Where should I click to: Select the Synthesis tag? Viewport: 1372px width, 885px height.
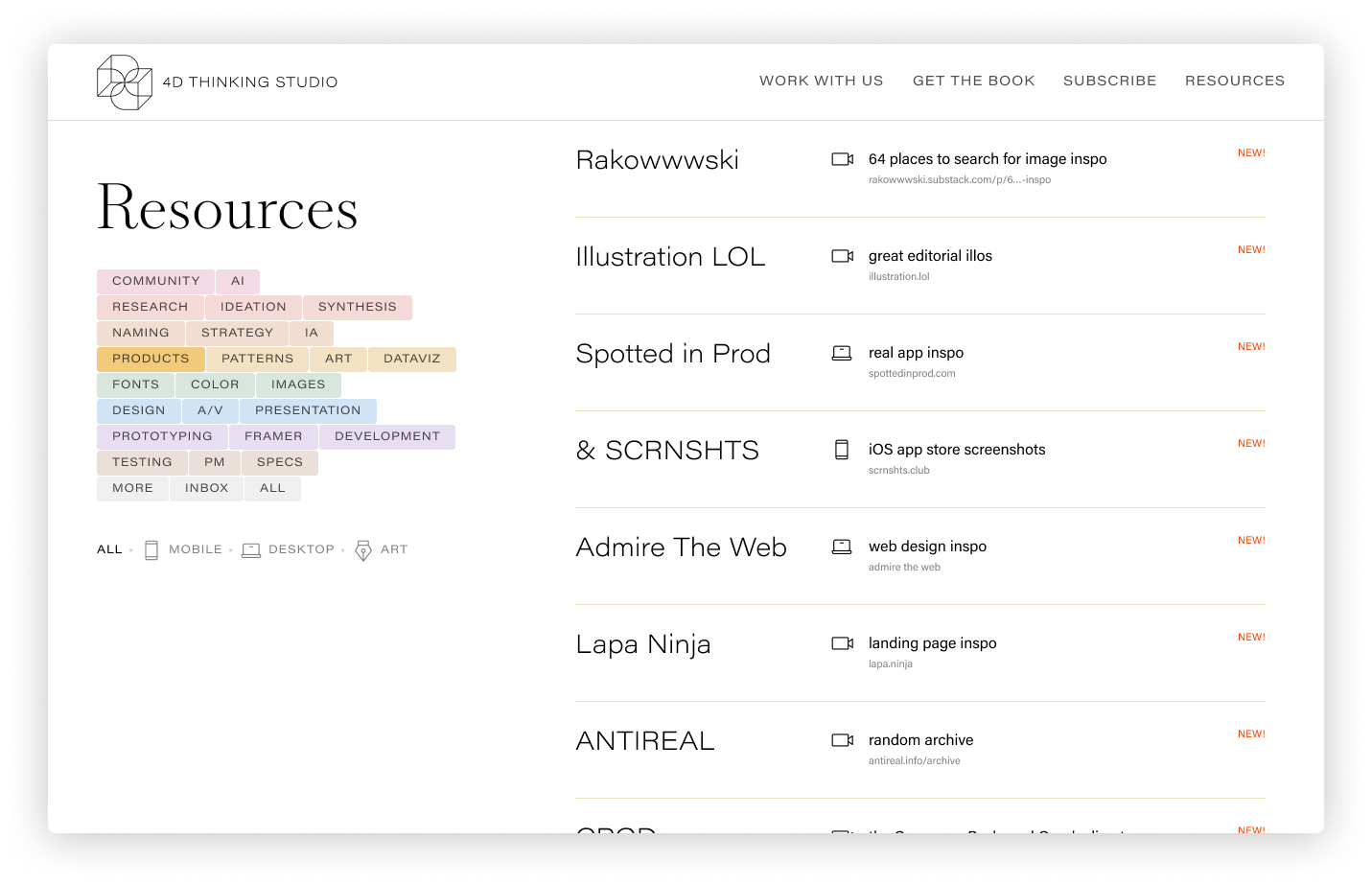[358, 307]
